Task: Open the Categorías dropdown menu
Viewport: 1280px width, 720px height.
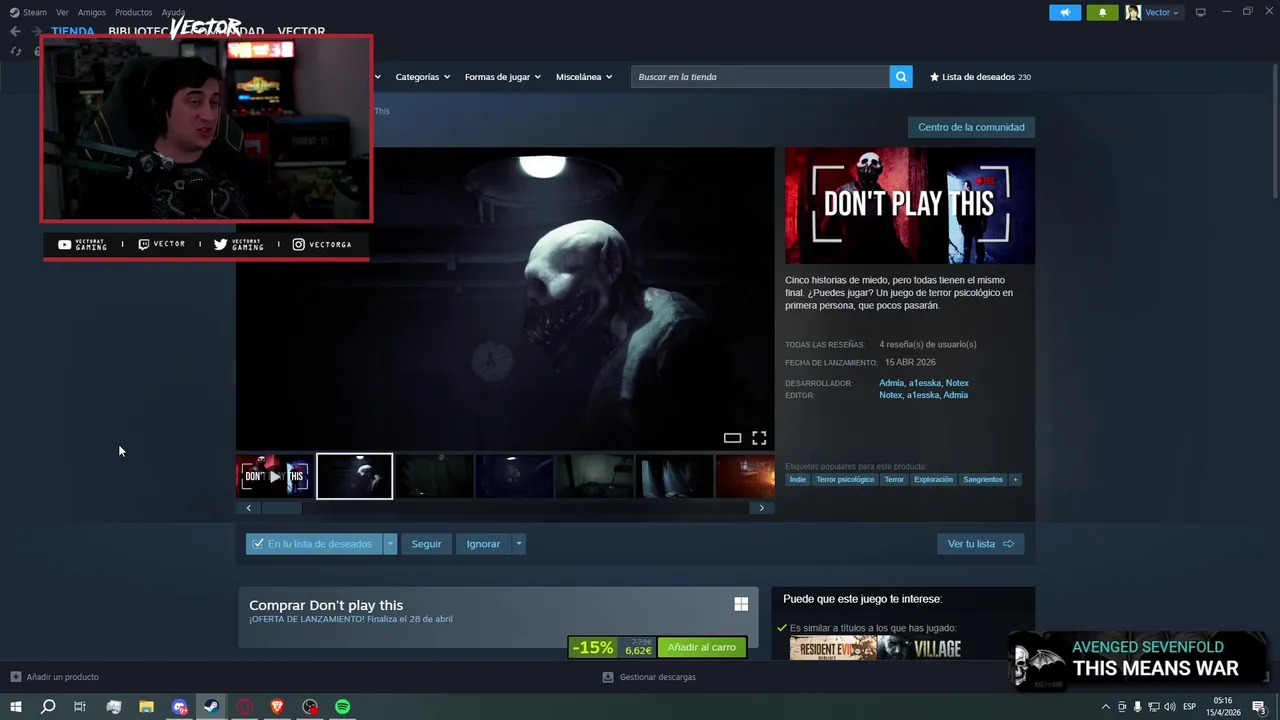Action: [422, 77]
